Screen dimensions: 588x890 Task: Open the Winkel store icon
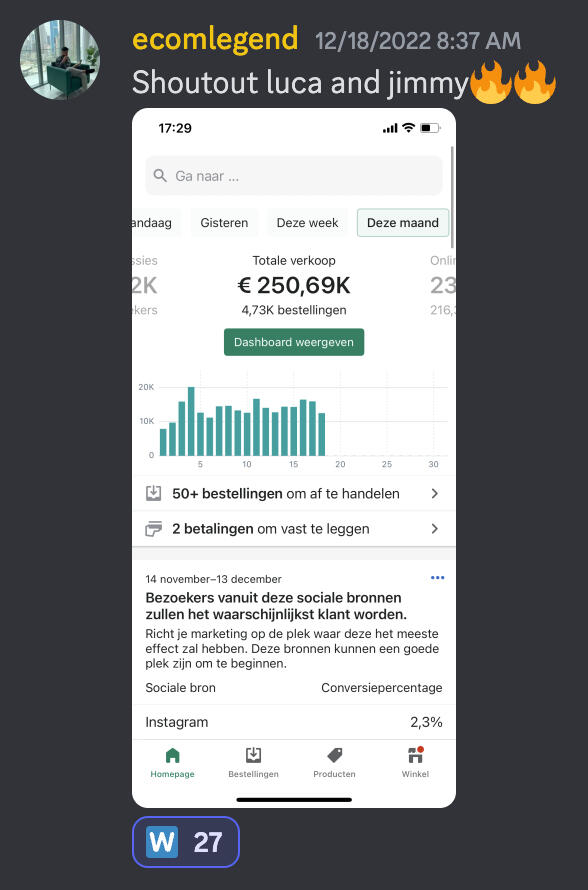point(415,755)
